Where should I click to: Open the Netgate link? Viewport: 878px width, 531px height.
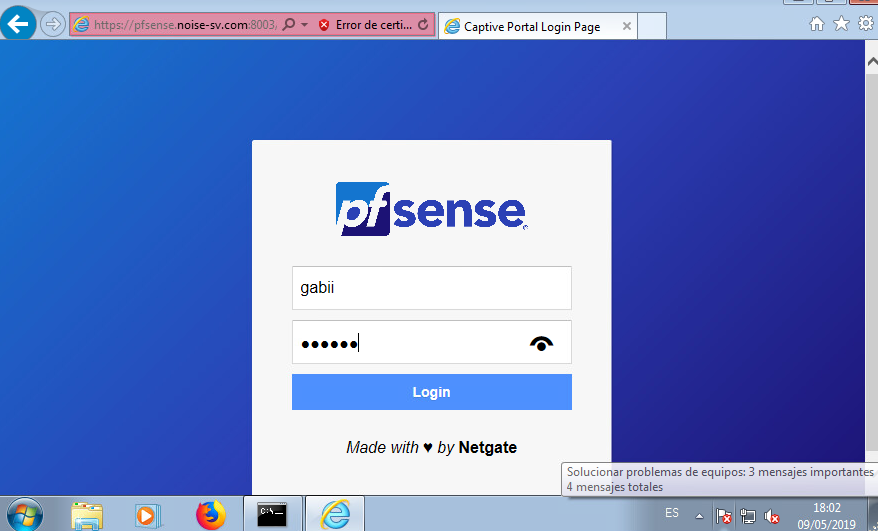487,448
